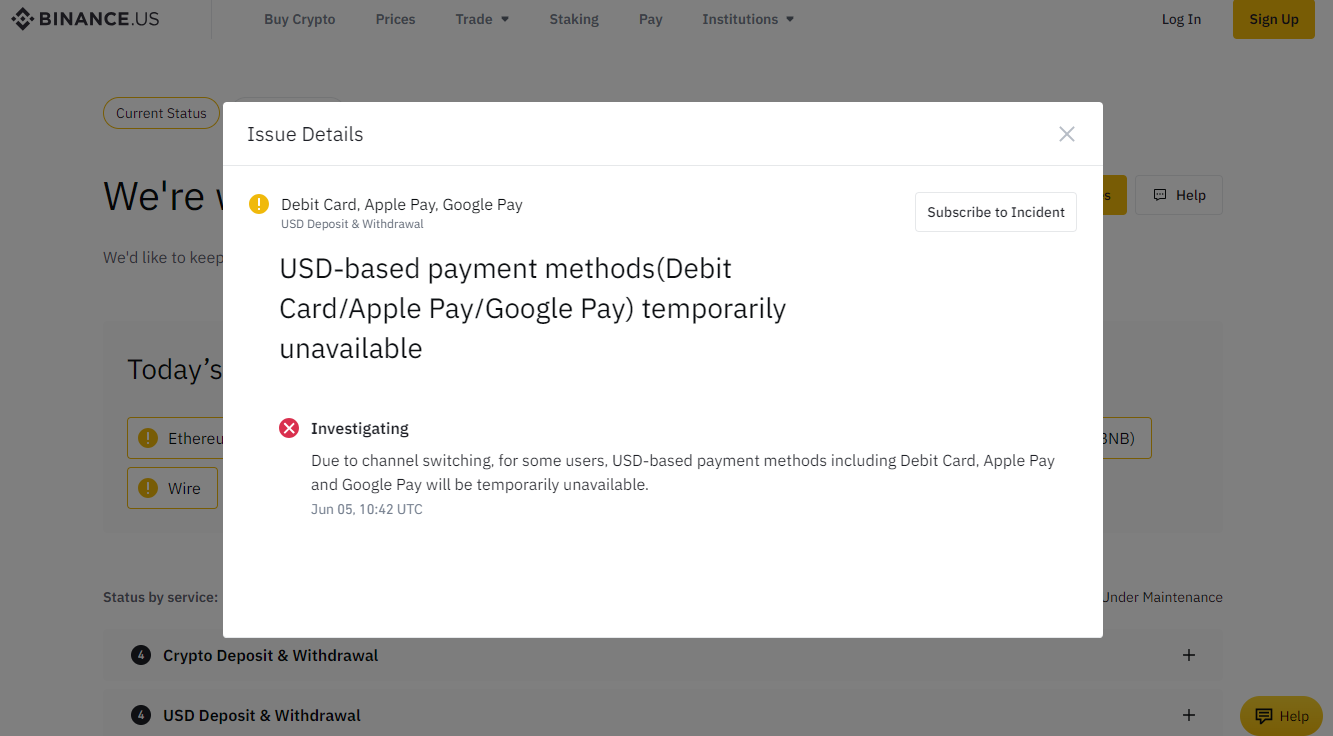
Task: Click the warning icon on Wire chip
Action: coord(148,488)
